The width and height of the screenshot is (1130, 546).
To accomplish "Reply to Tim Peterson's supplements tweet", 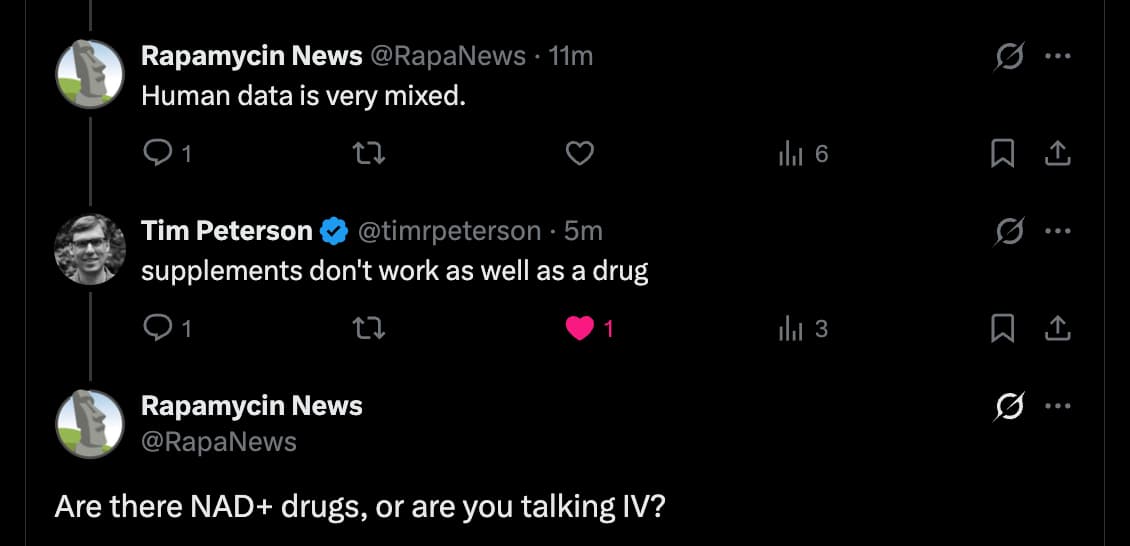I will tap(158, 328).
